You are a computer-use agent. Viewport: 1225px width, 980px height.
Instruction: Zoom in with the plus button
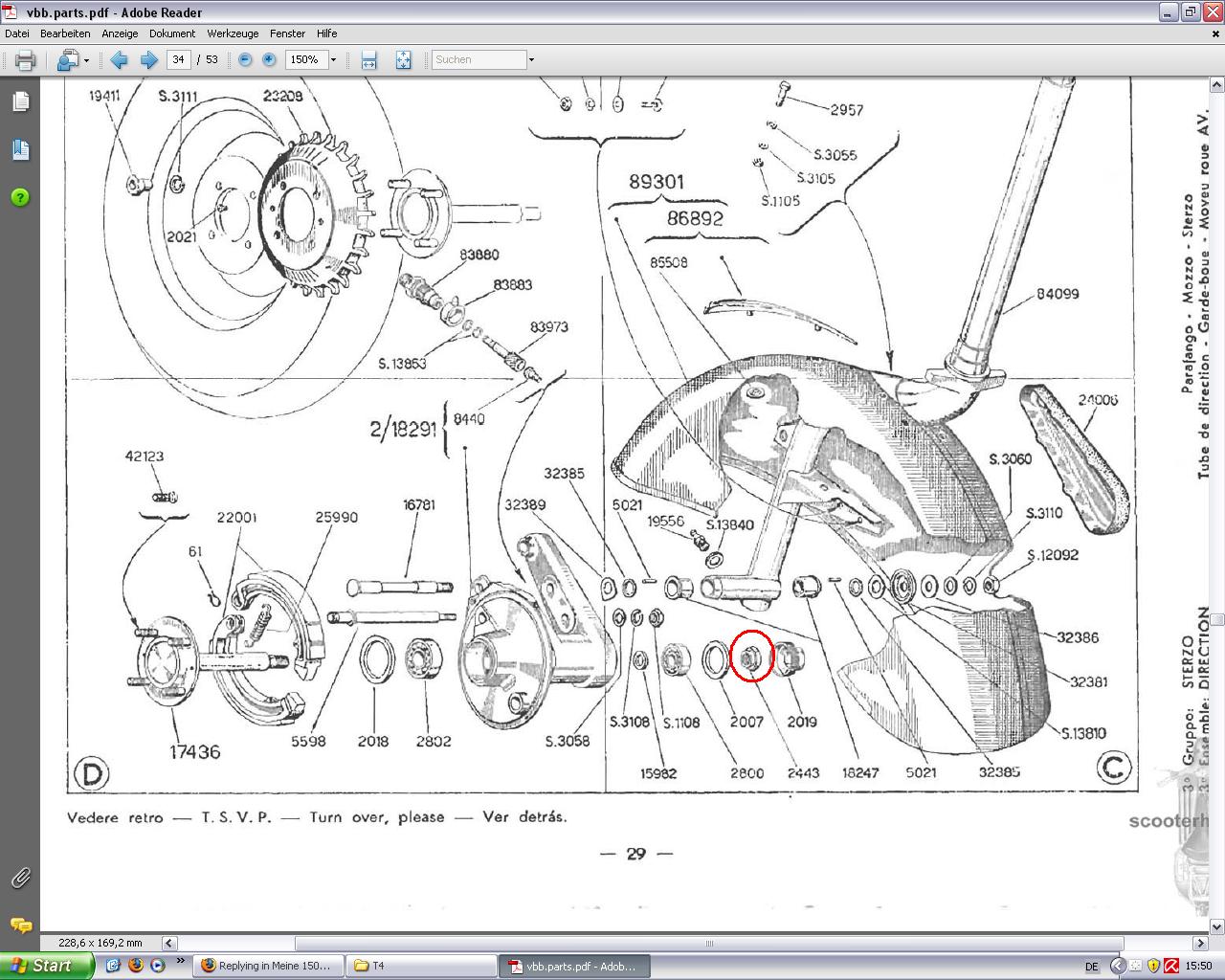[x=269, y=60]
